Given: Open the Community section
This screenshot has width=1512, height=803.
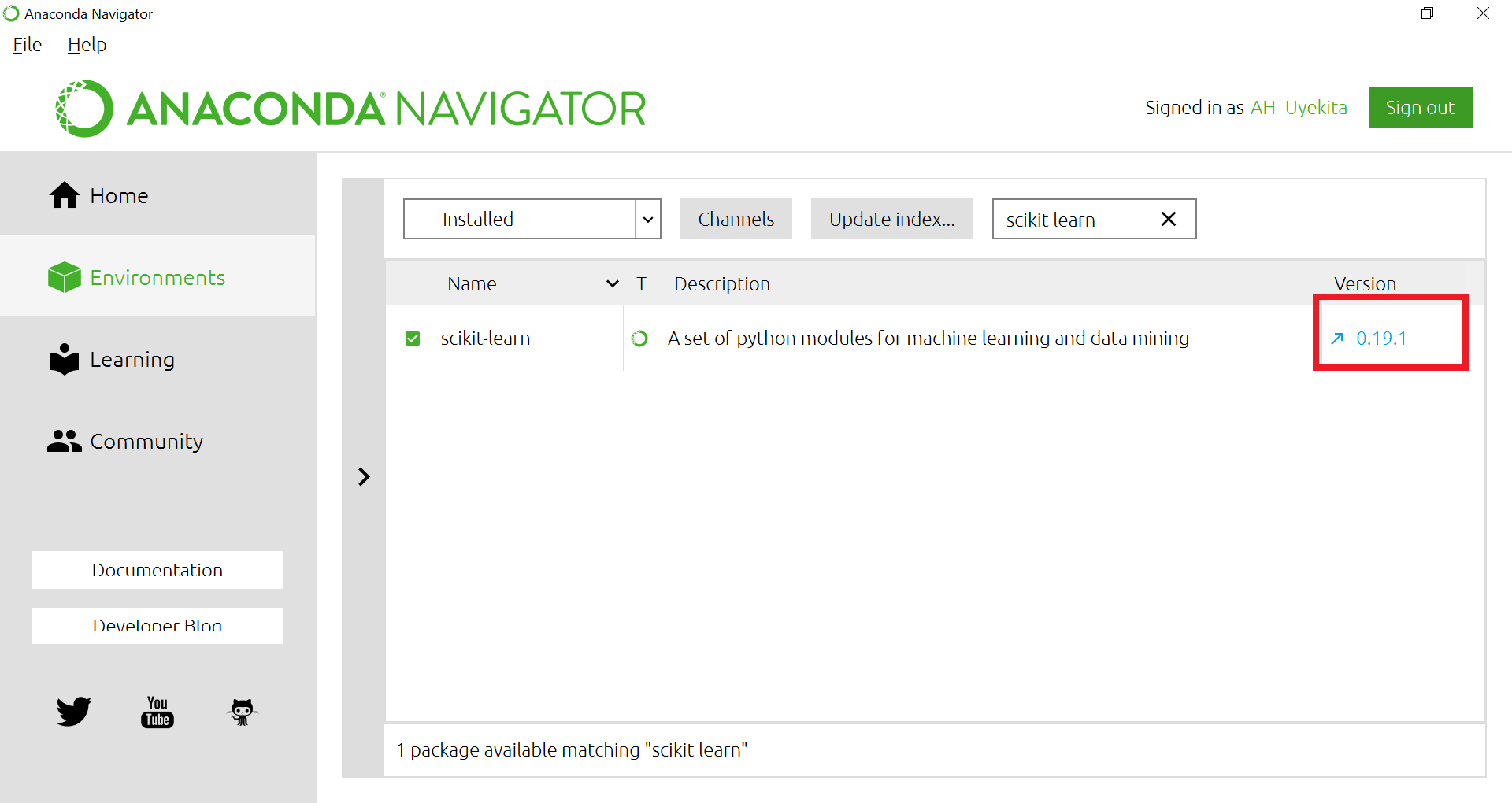Looking at the screenshot, I should 157,442.
